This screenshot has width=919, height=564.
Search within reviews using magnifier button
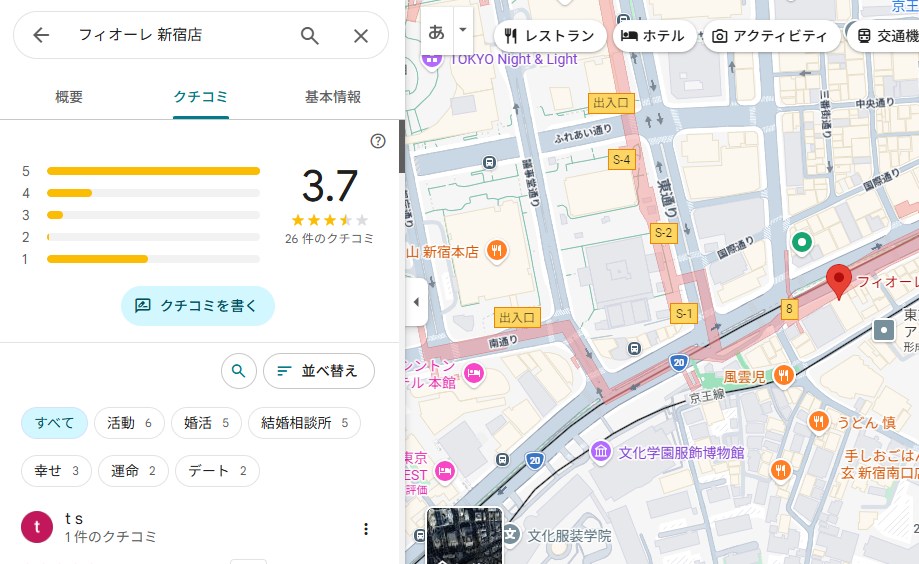[238, 371]
